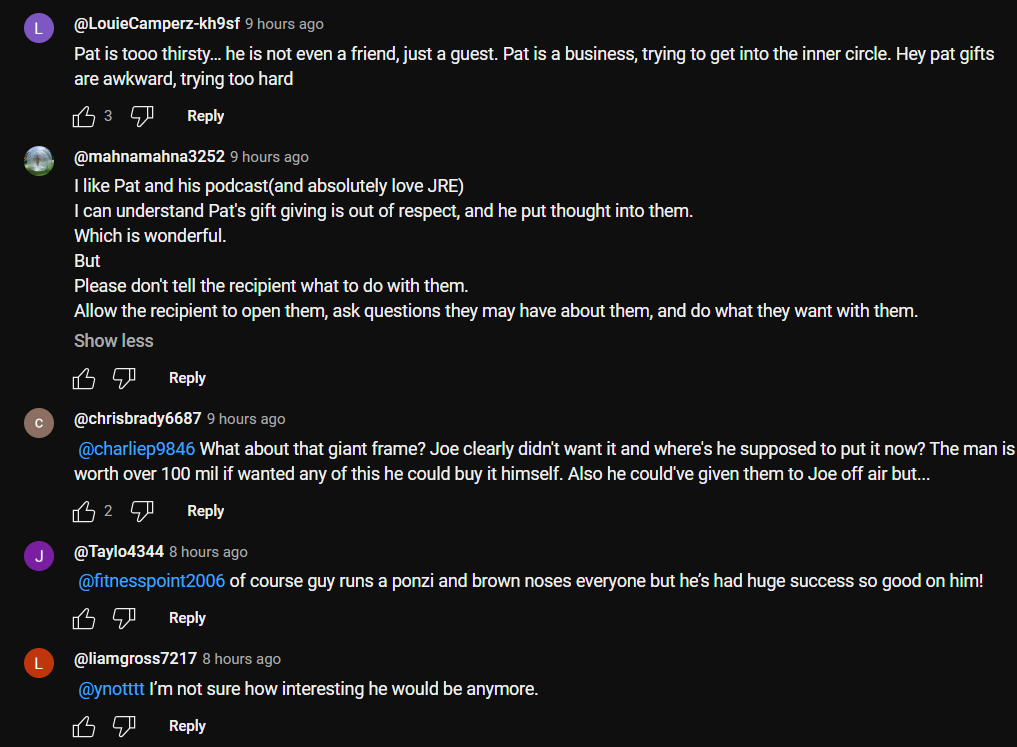
Task: Reply to LouieCamperz's comment
Action: [205, 116]
